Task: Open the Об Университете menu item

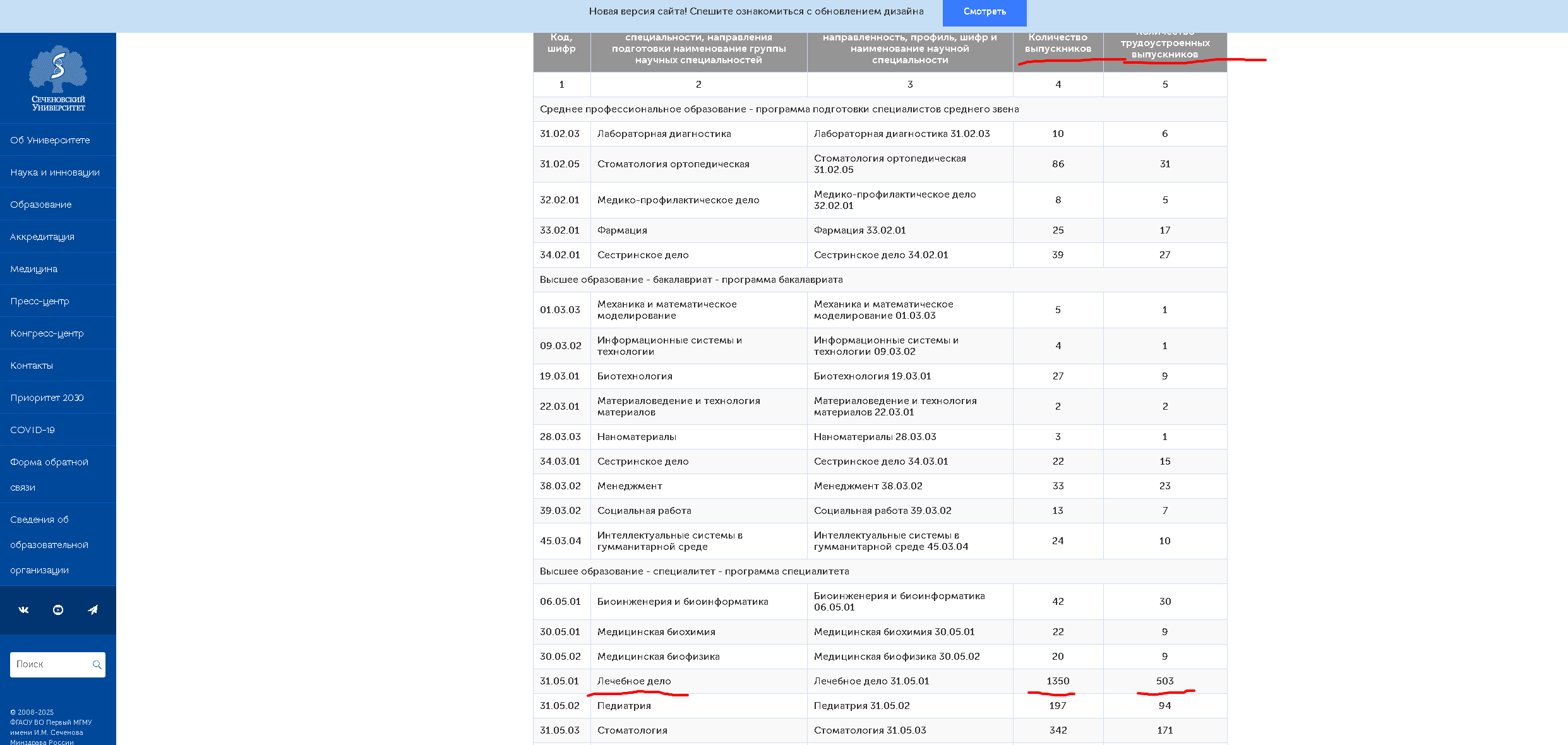Action: point(50,140)
